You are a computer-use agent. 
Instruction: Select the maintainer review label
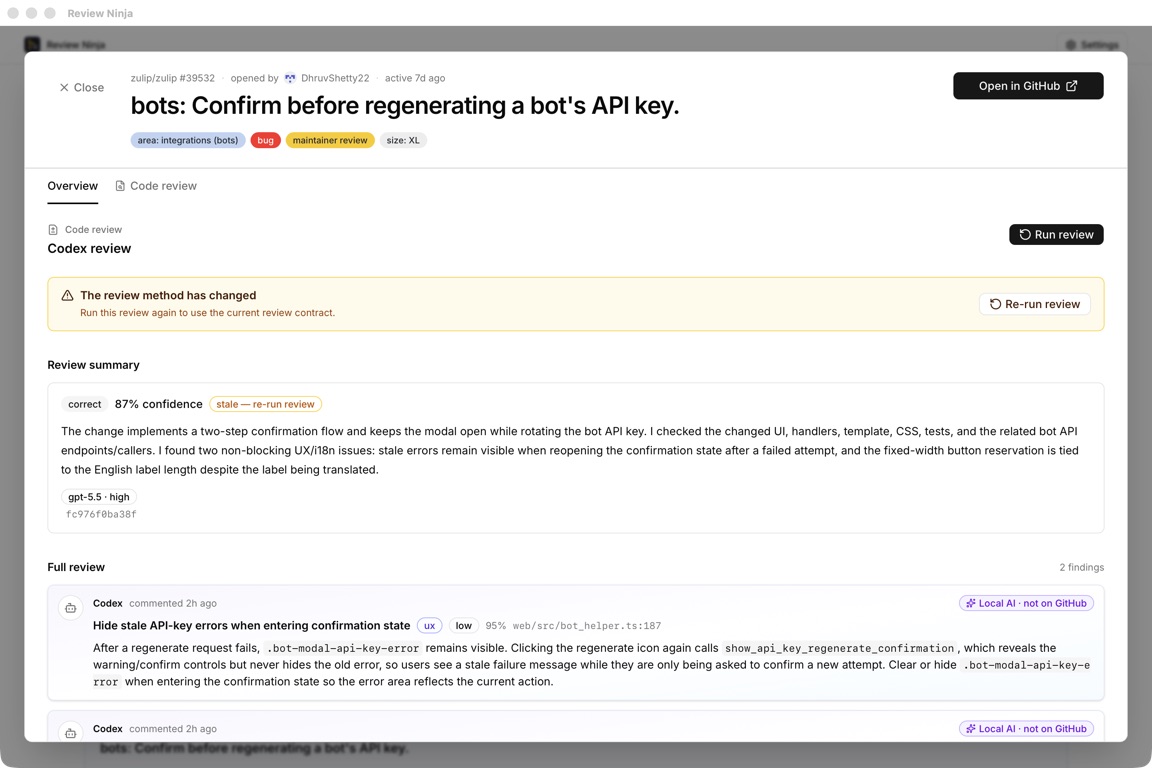pyautogui.click(x=330, y=140)
